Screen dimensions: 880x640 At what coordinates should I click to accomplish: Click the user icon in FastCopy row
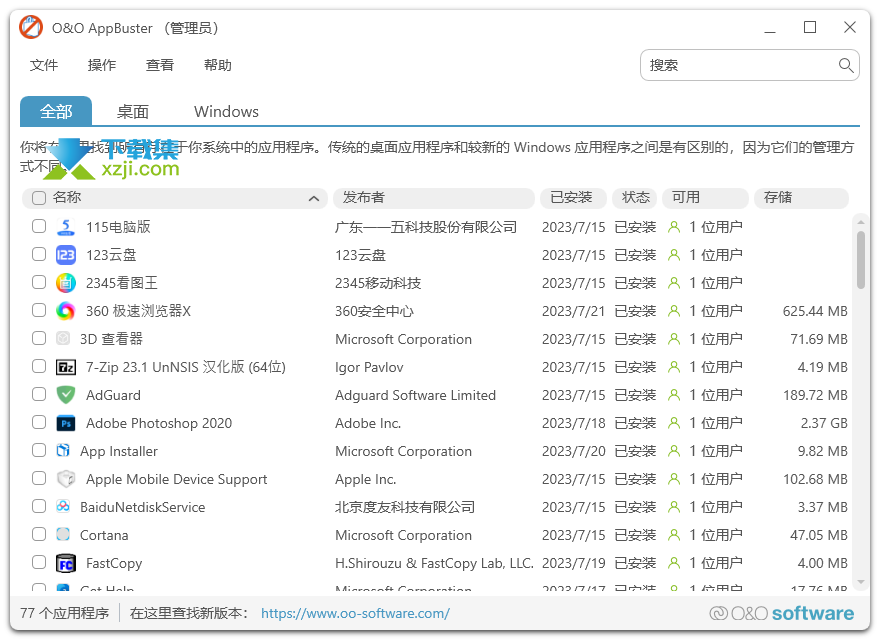tap(674, 563)
